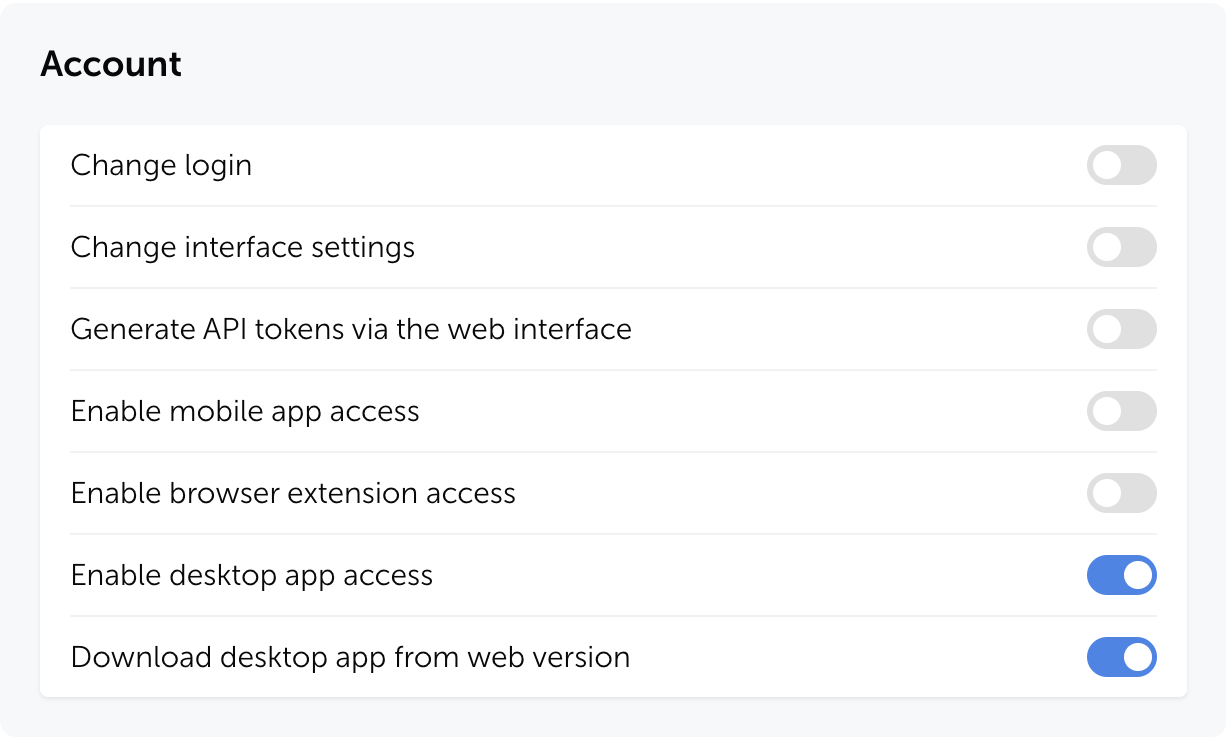Select the Enable mobile app access row
Viewport: 1226px width, 738px height.
click(x=245, y=411)
